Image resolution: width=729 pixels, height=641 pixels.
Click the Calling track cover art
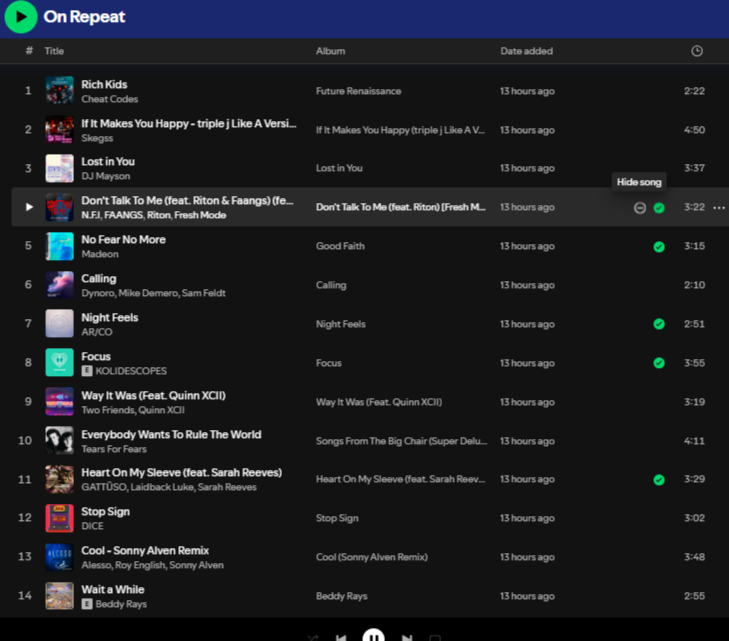[x=60, y=284]
